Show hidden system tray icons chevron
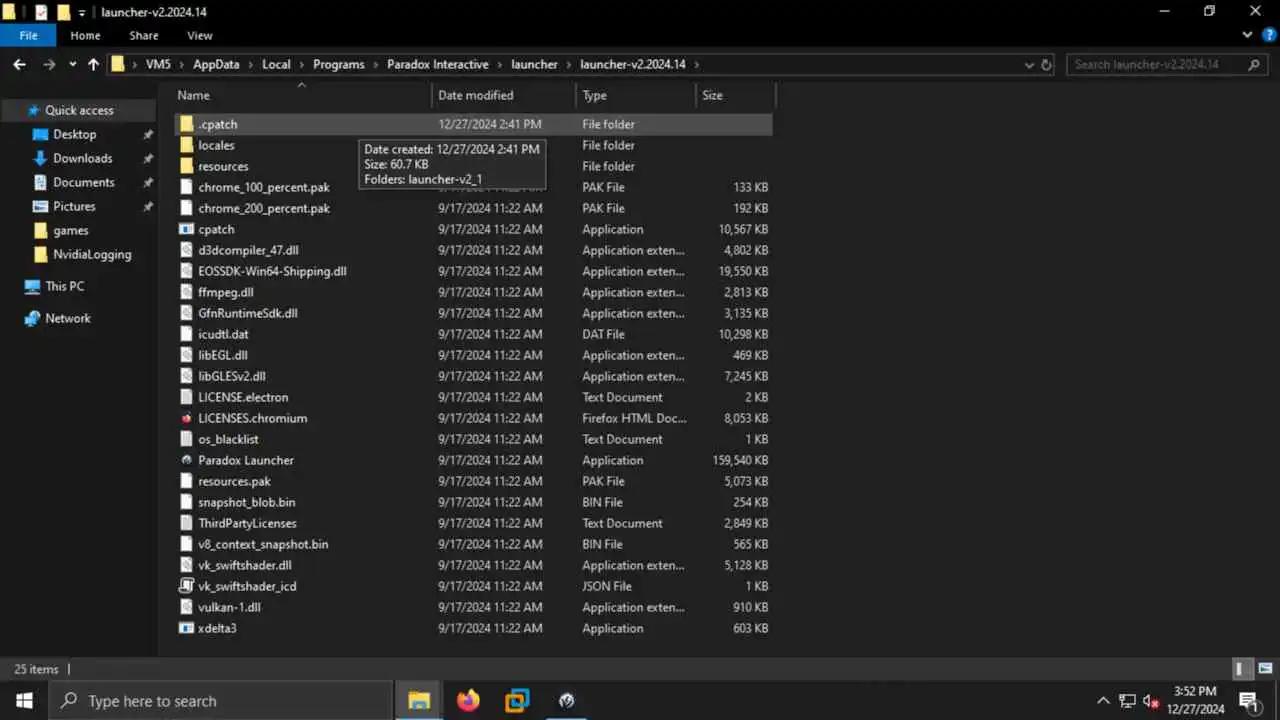 click(x=1103, y=701)
